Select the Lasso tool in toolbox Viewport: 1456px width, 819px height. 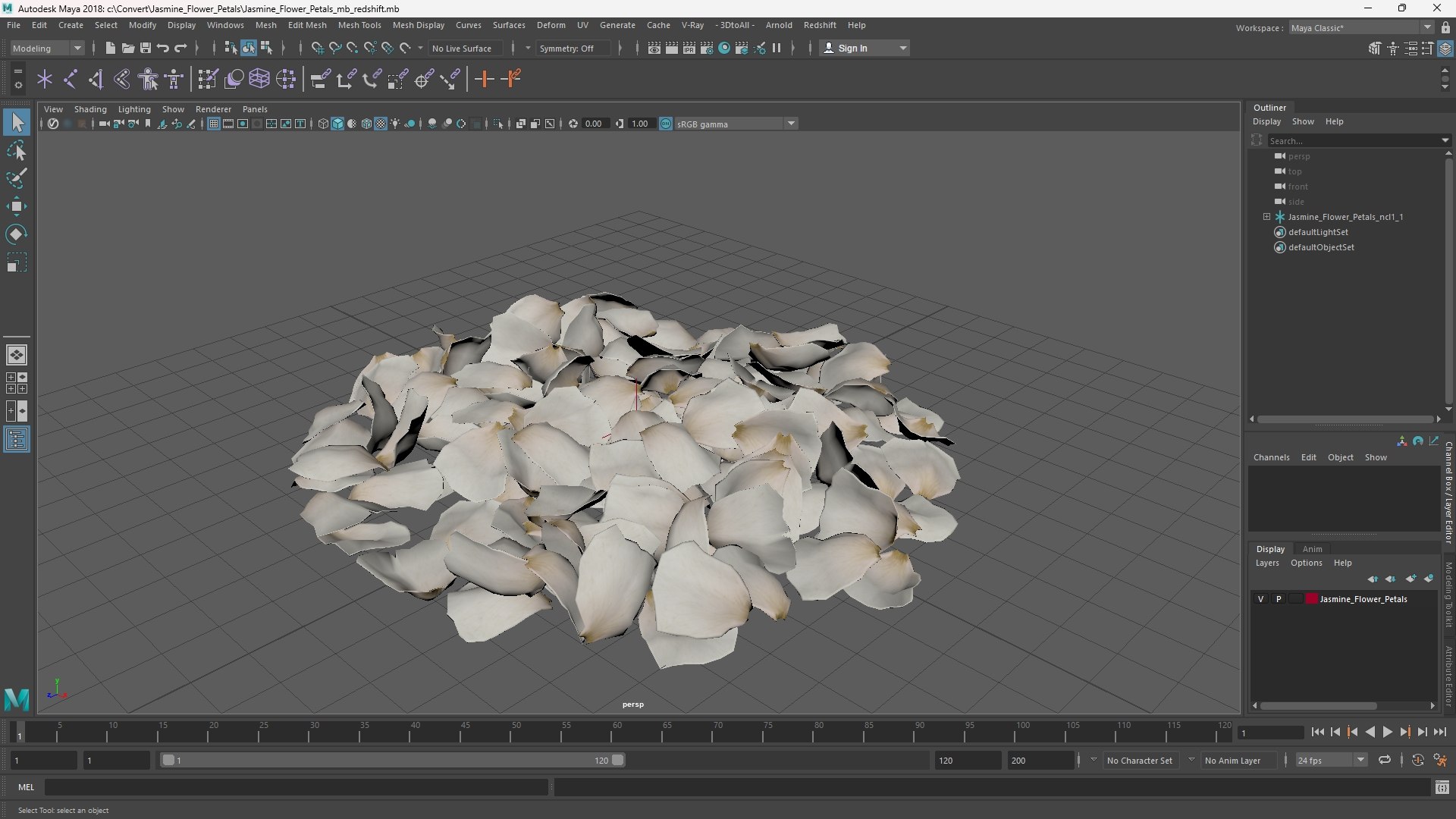coord(17,151)
